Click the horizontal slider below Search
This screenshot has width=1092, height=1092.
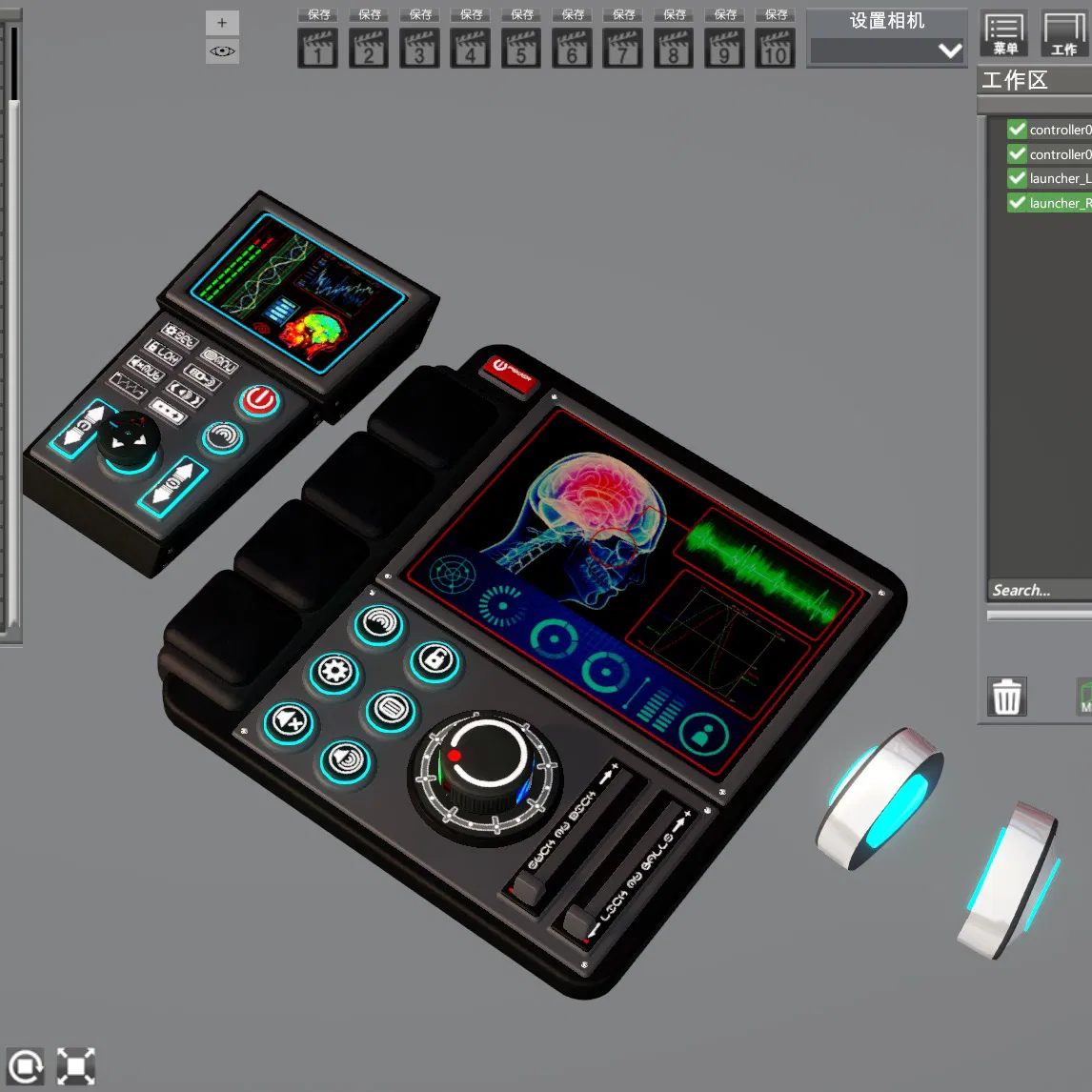click(x=1039, y=615)
